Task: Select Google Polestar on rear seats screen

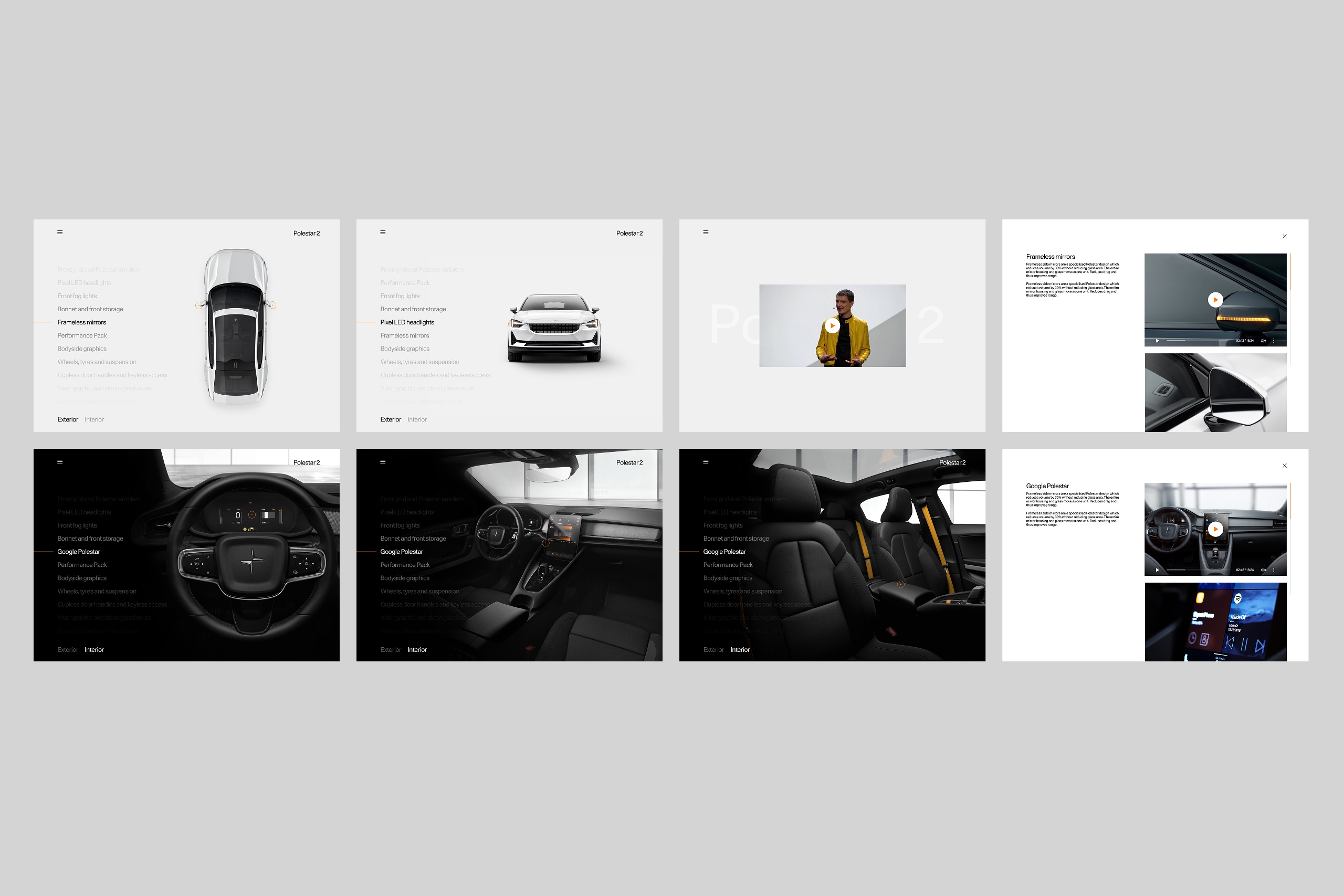Action: tap(724, 552)
